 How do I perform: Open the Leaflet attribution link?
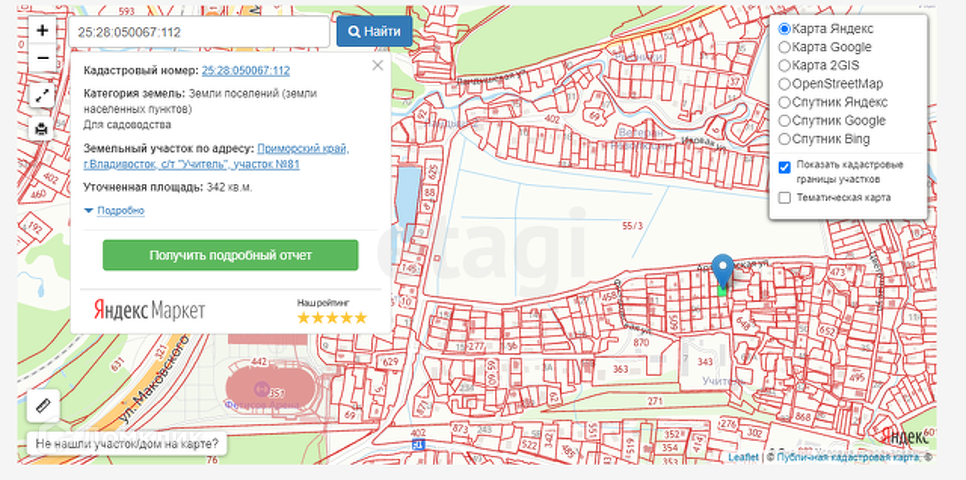(x=744, y=457)
